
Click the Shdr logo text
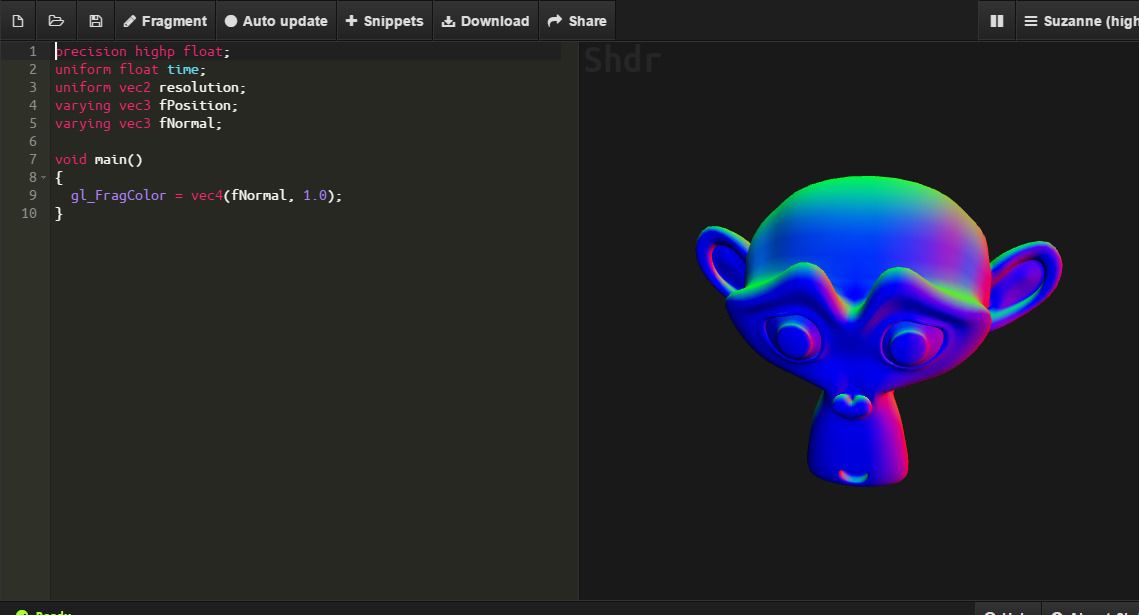coord(622,61)
